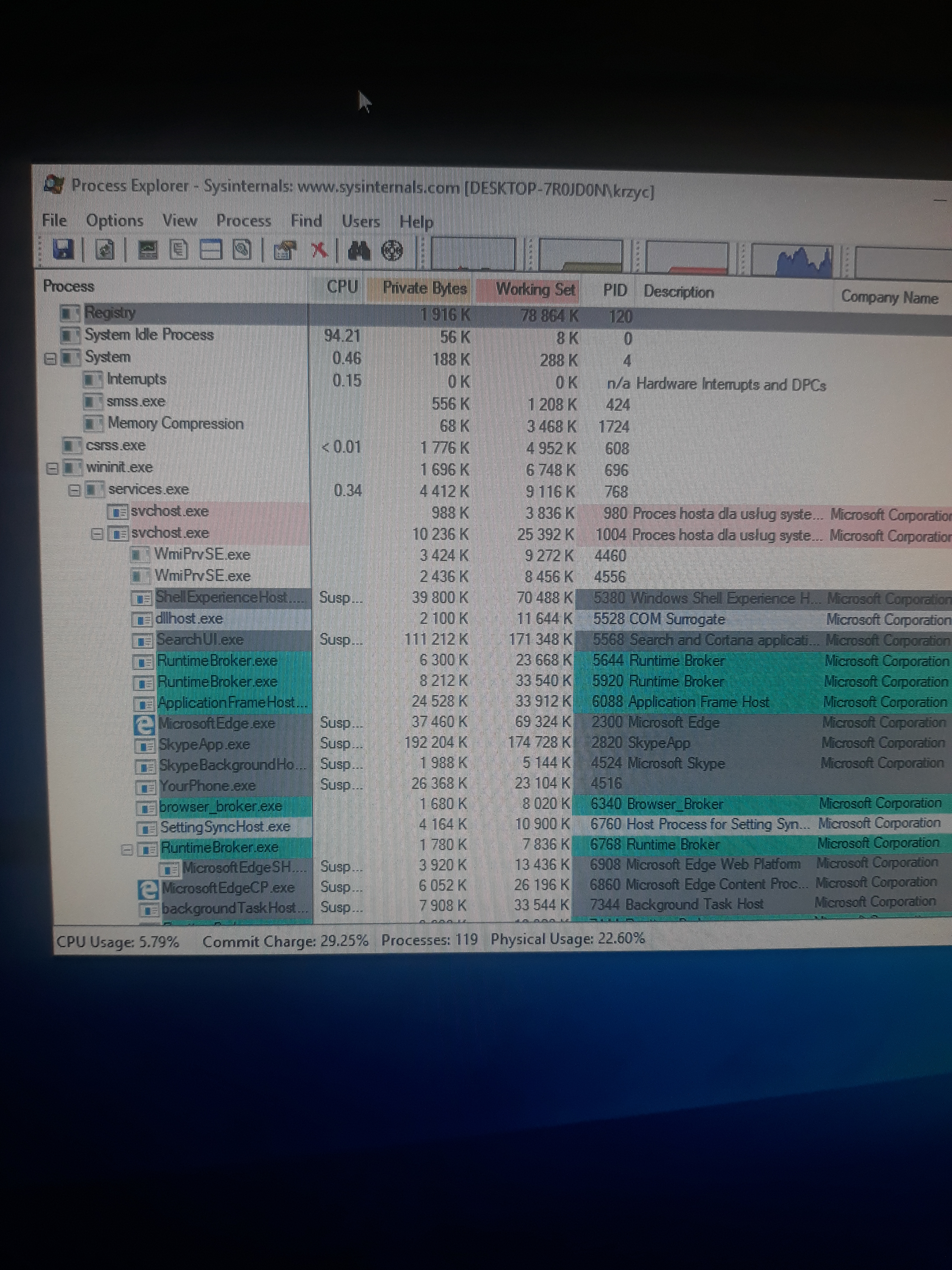The image size is (952, 1270).
Task: Toggle the Show Lower Pane toolbar icon
Action: pos(211,250)
